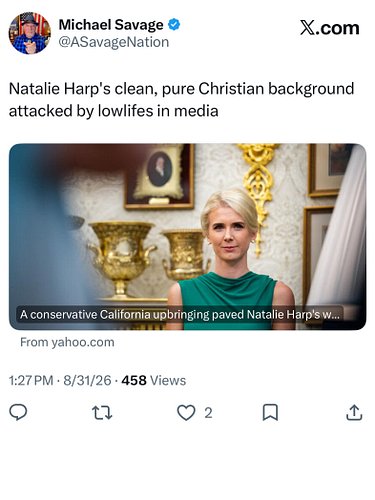Viewport: 375px width, 500px height.
Task: Open the 'A conservative California upbringing' caption
Action: coord(180,314)
